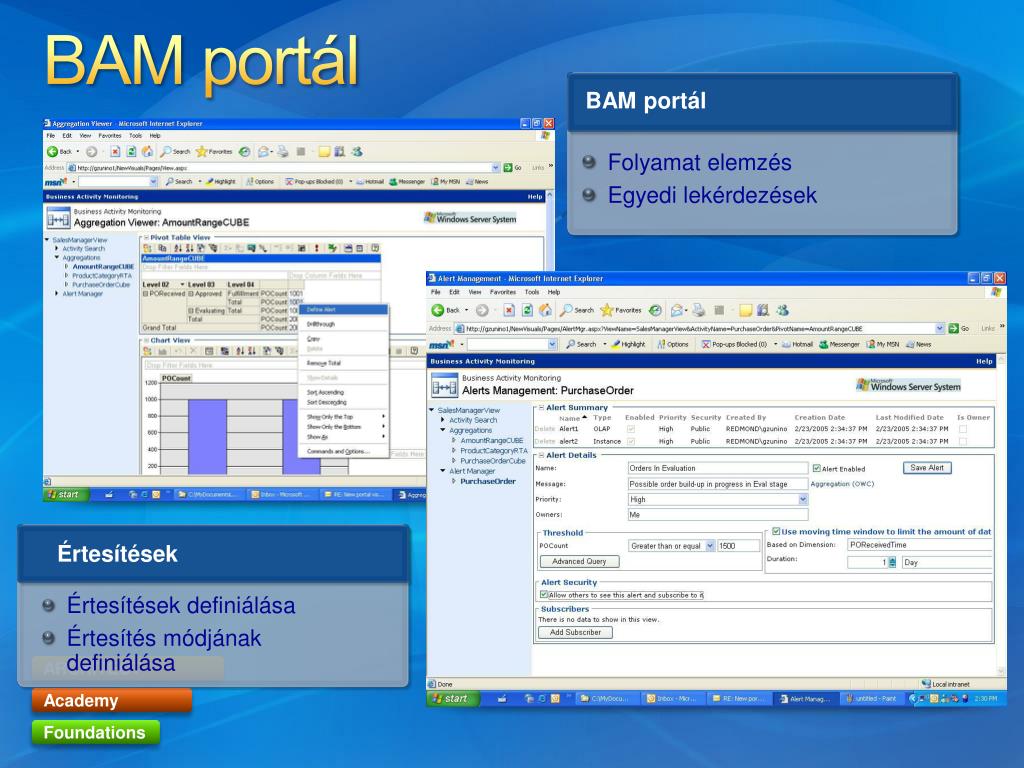1024x768 pixels.
Task: Click sort ascending icon in Chart View toolbar
Action: (x=240, y=351)
